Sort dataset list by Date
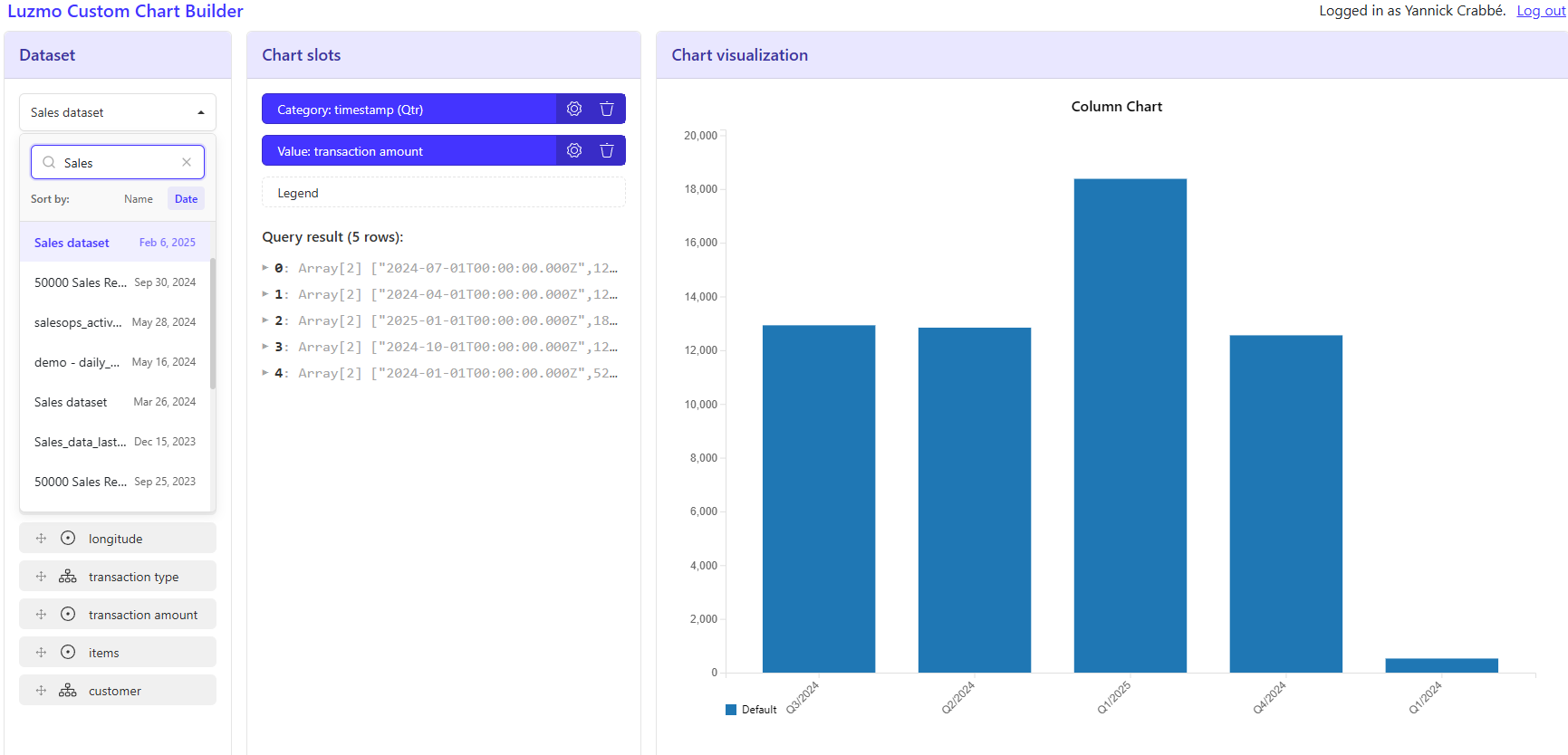Image resolution: width=1568 pixels, height=755 pixels. 186,199
